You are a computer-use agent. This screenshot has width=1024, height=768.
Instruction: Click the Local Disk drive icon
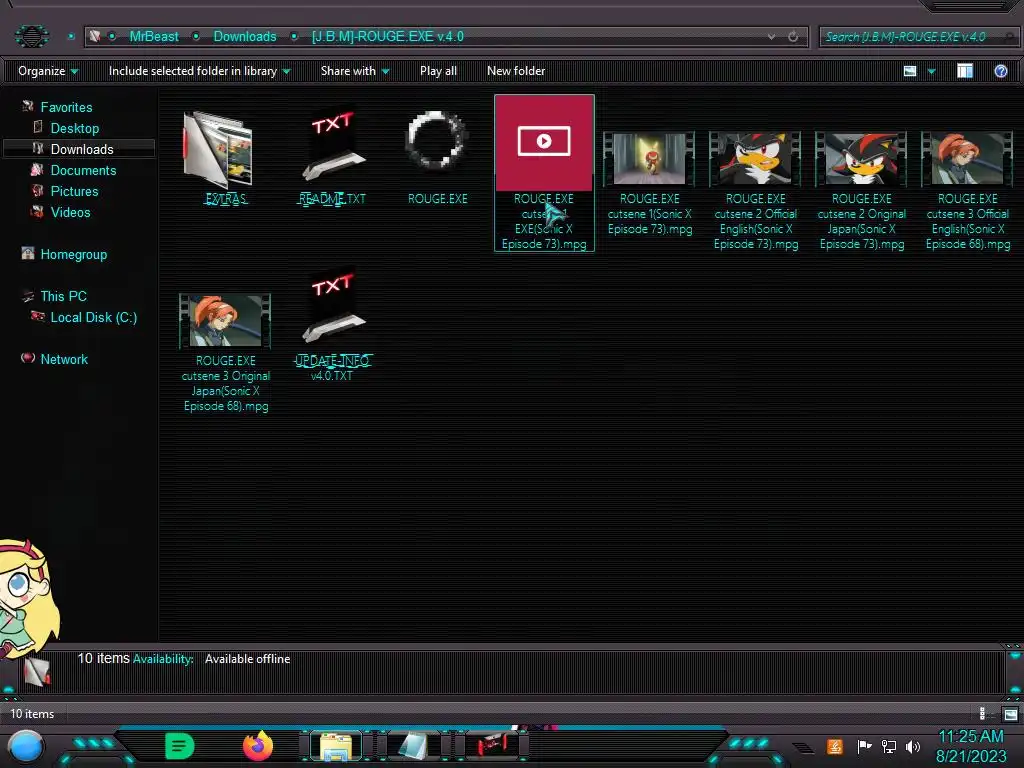coord(38,316)
